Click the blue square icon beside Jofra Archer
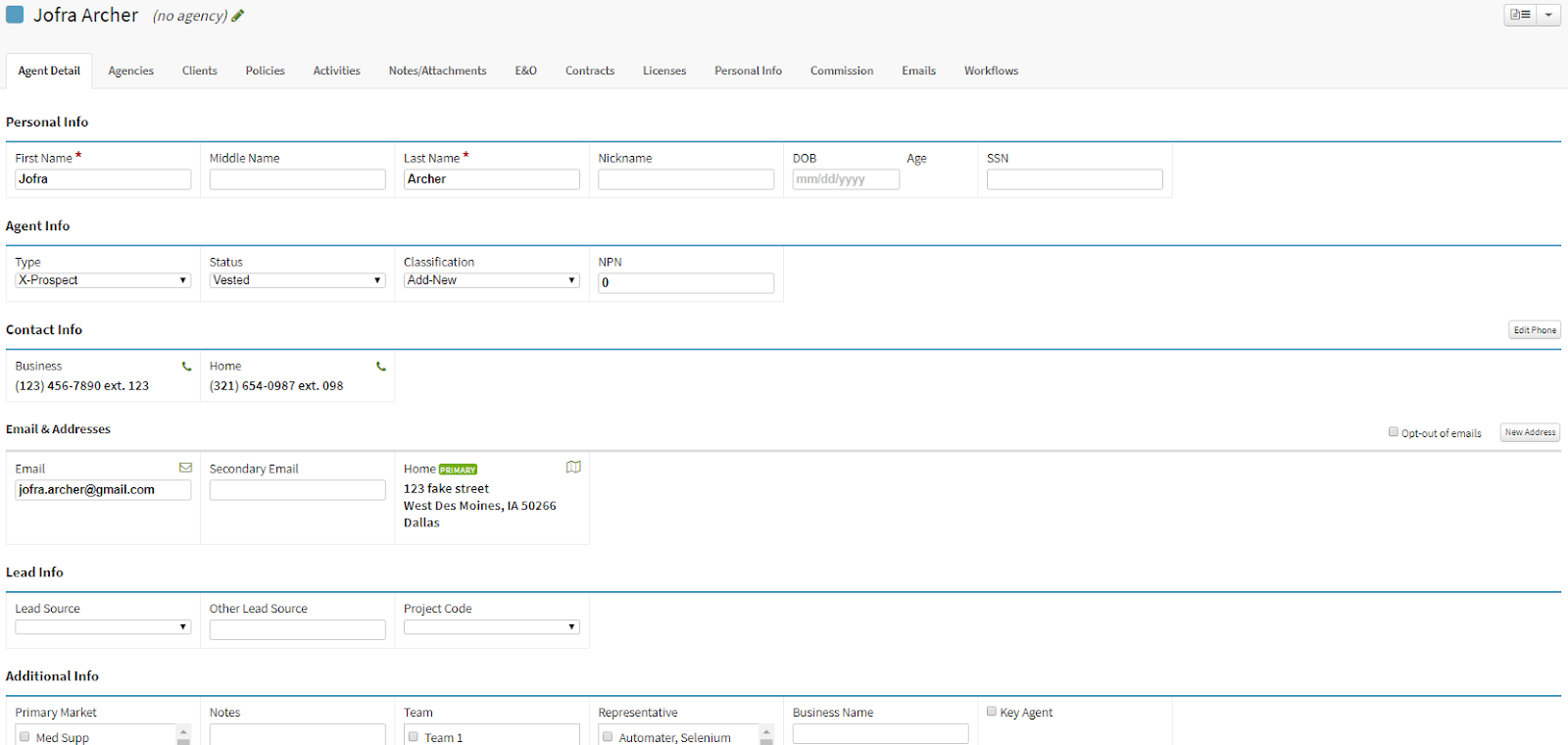Viewport: 1568px width, 745px height. coord(15,15)
